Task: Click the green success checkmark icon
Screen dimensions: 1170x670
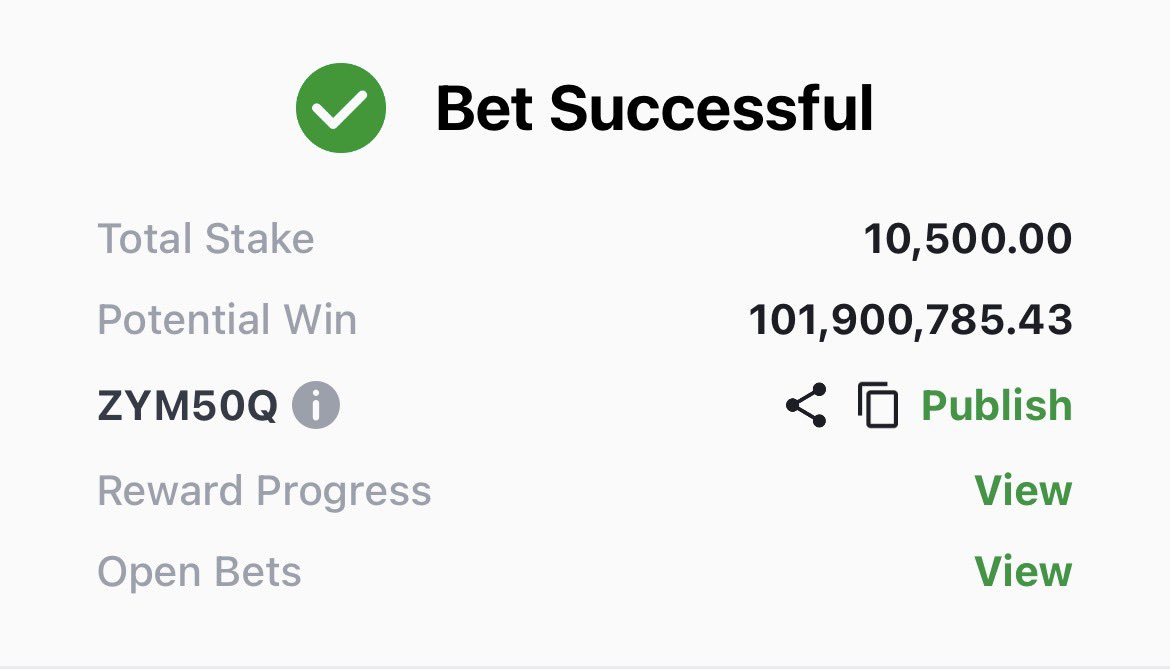Action: pyautogui.click(x=341, y=108)
